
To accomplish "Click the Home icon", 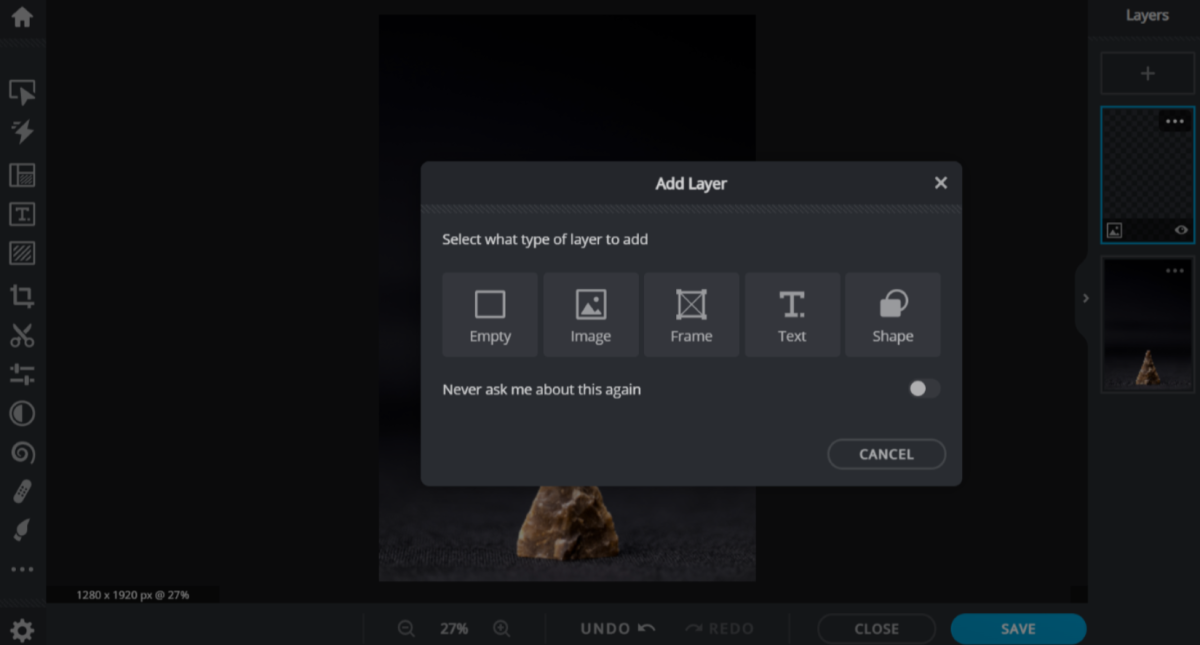I will [x=22, y=18].
